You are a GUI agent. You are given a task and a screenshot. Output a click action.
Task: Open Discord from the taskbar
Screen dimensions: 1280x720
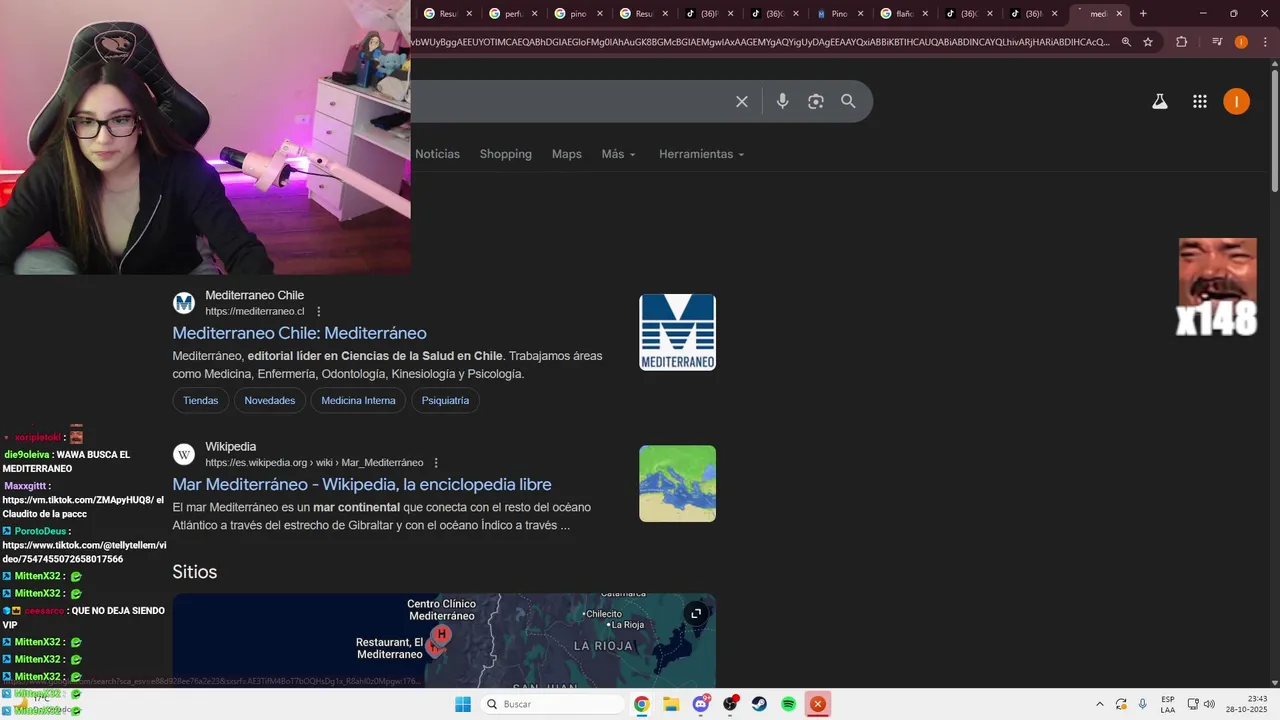click(x=701, y=704)
